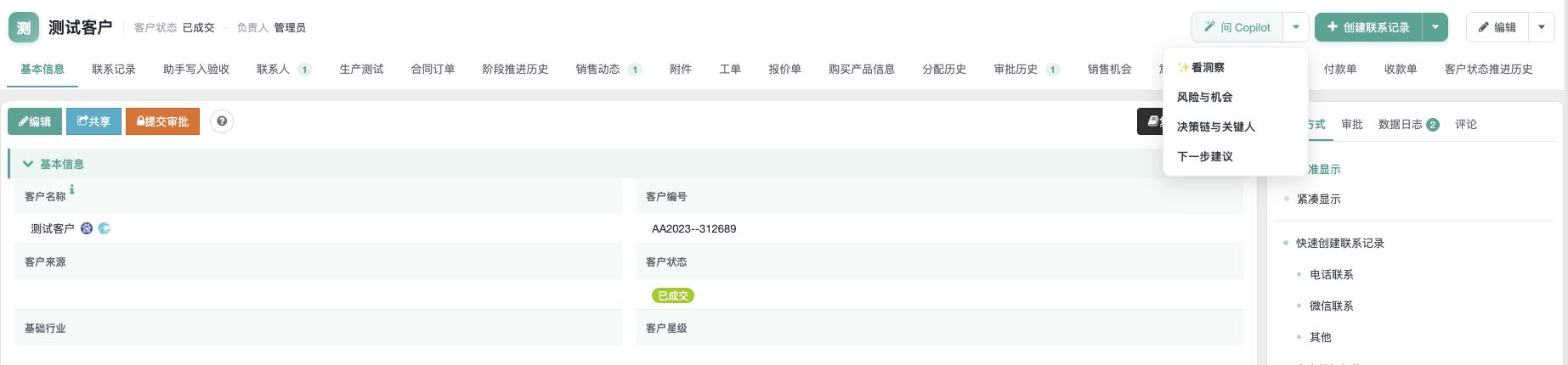
Task: Click the green 编辑 button in toolbar
Action: pos(35,121)
